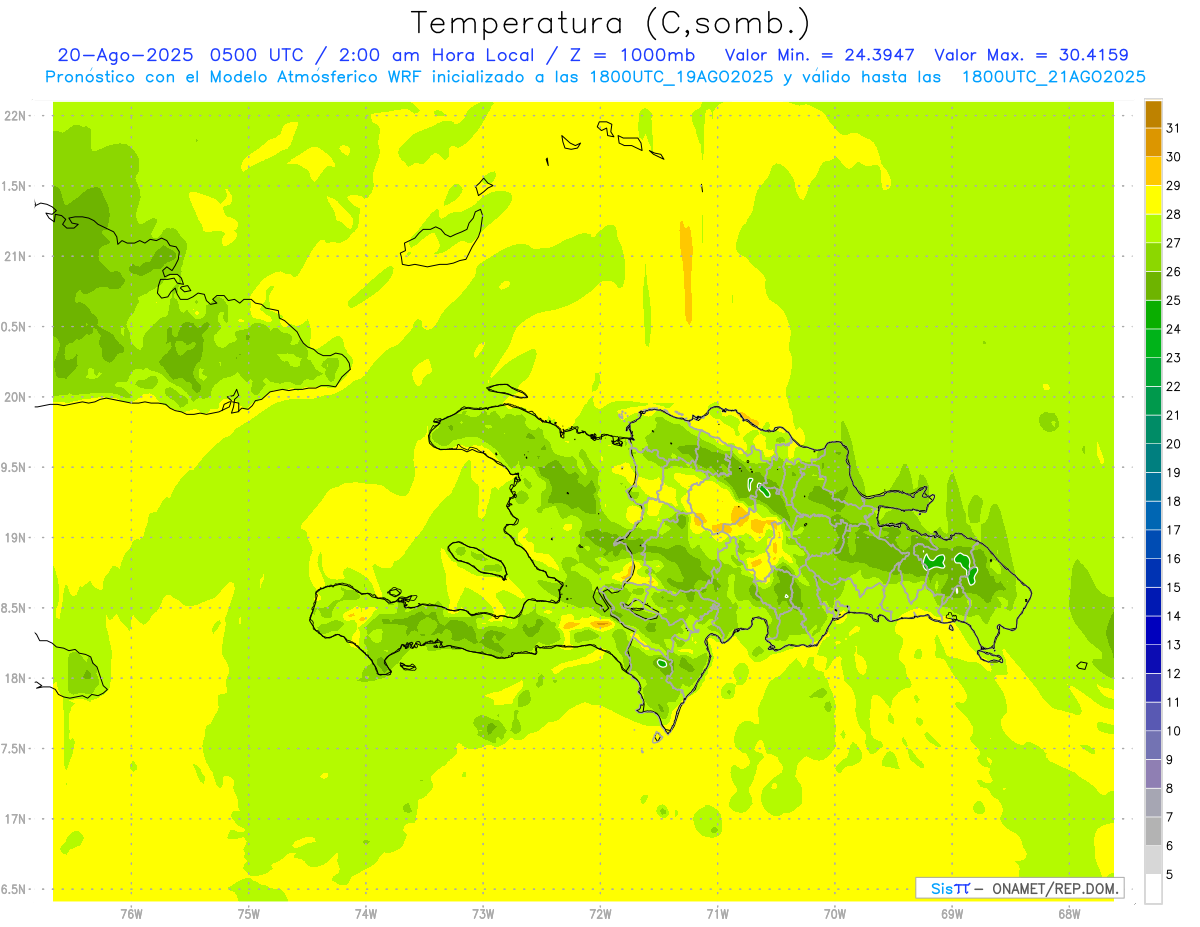Screen dimensions: 1200x927
Task: Click the '17N' latitude label
Action: tap(16, 819)
